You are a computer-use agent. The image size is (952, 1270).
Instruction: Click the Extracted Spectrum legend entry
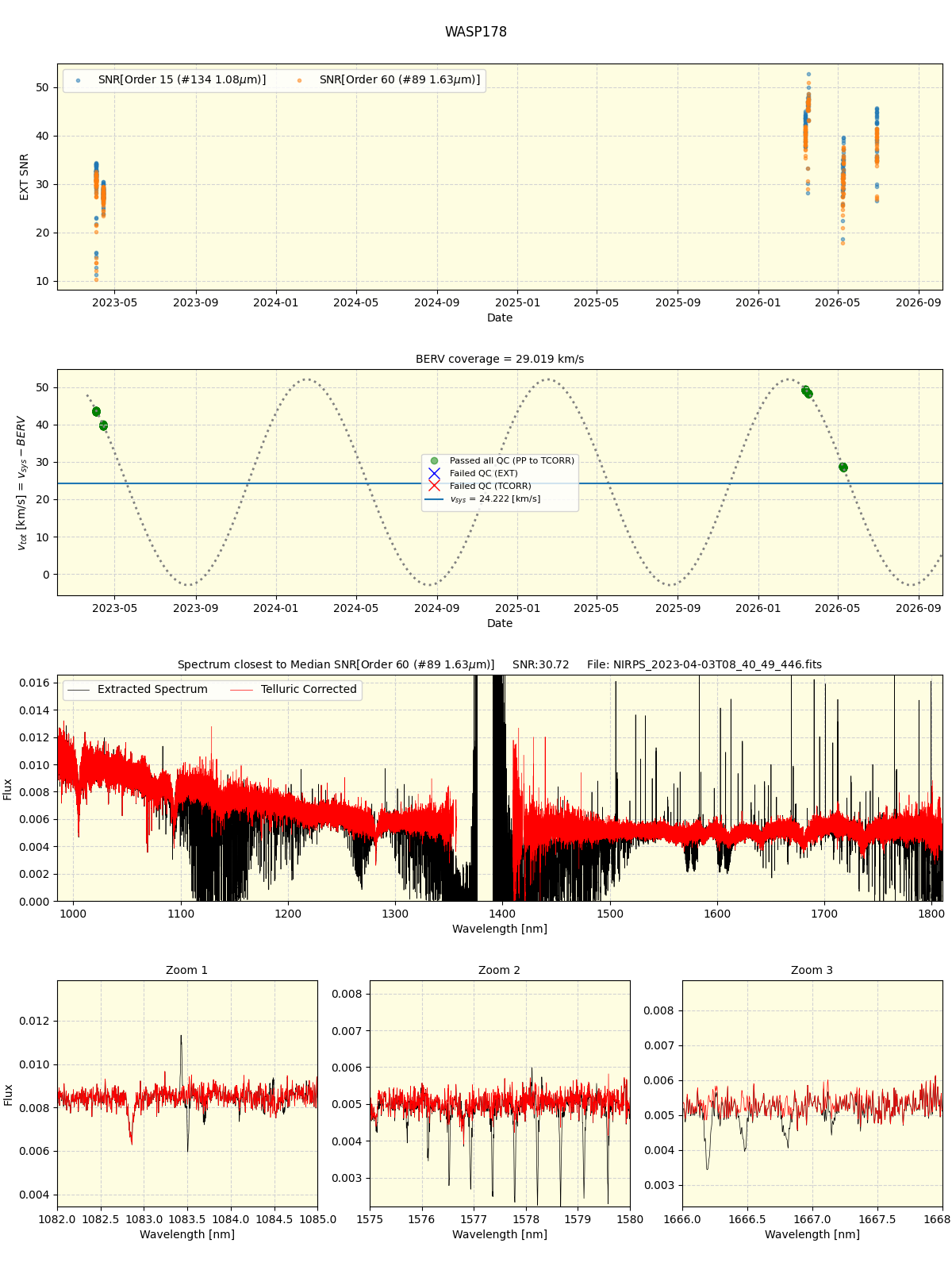[137, 690]
